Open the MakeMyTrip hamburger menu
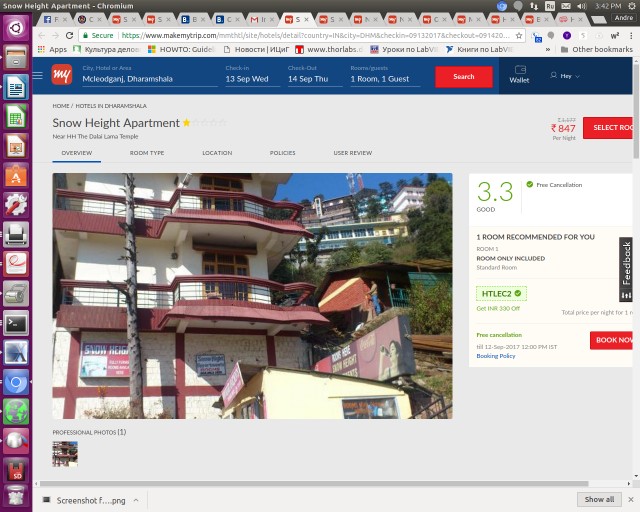The width and height of the screenshot is (640, 512). pos(38,75)
